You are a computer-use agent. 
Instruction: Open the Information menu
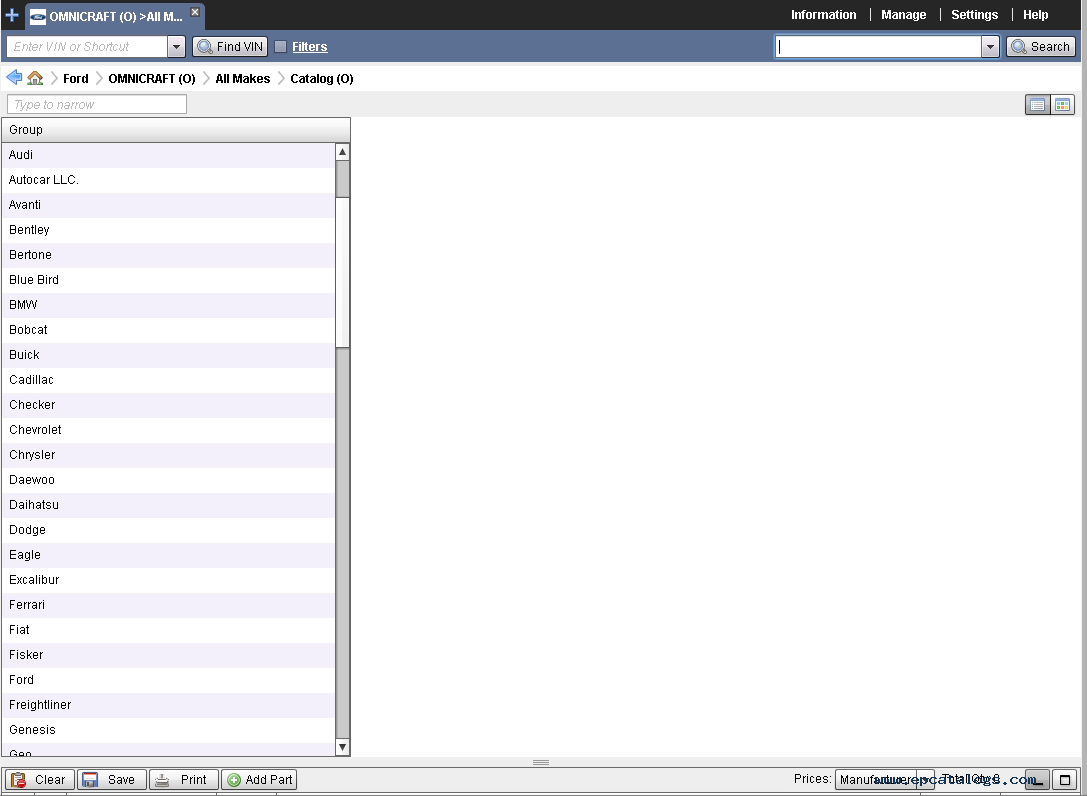[x=823, y=15]
